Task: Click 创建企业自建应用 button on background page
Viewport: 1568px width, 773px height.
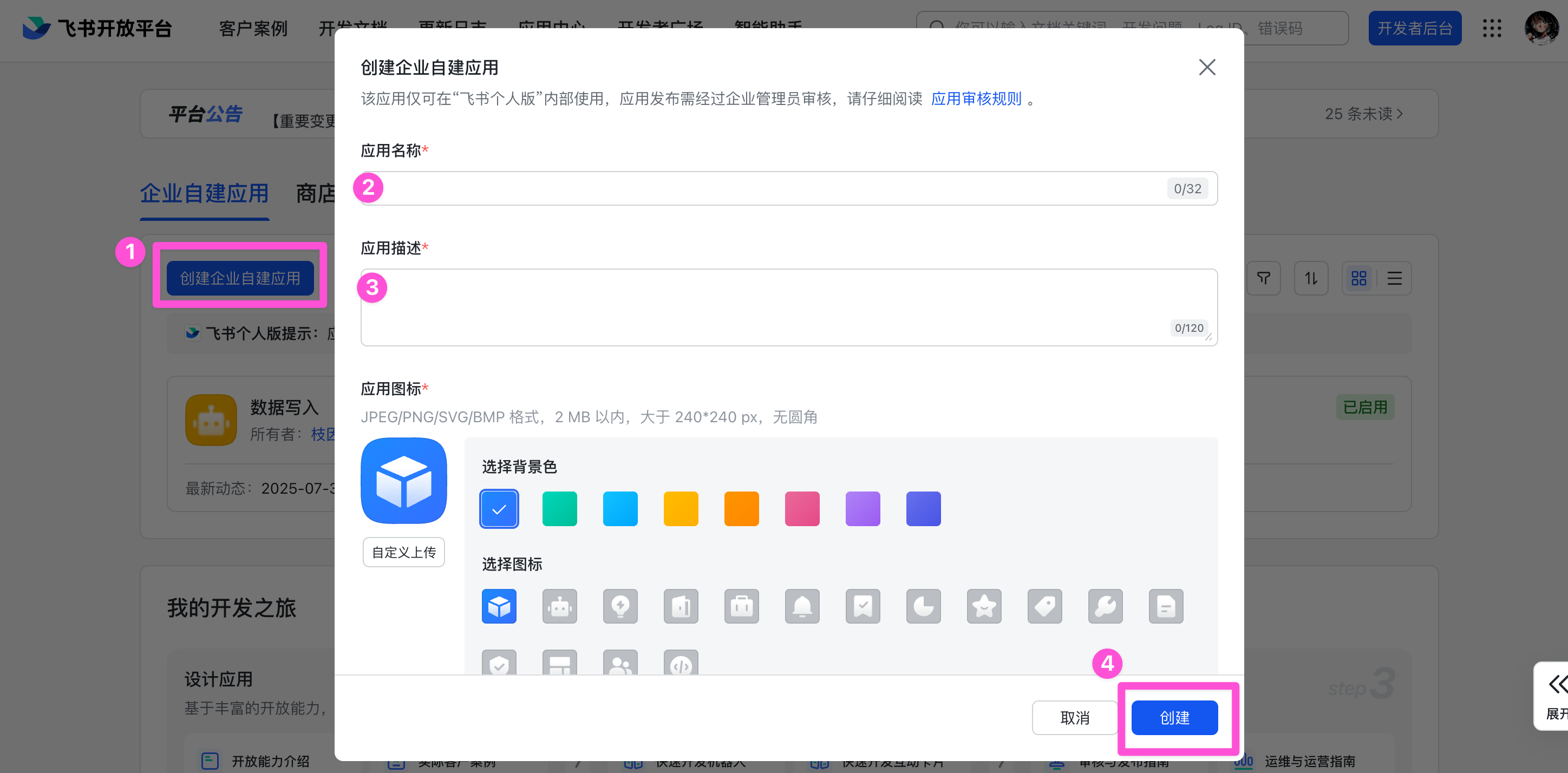Action: pos(240,278)
